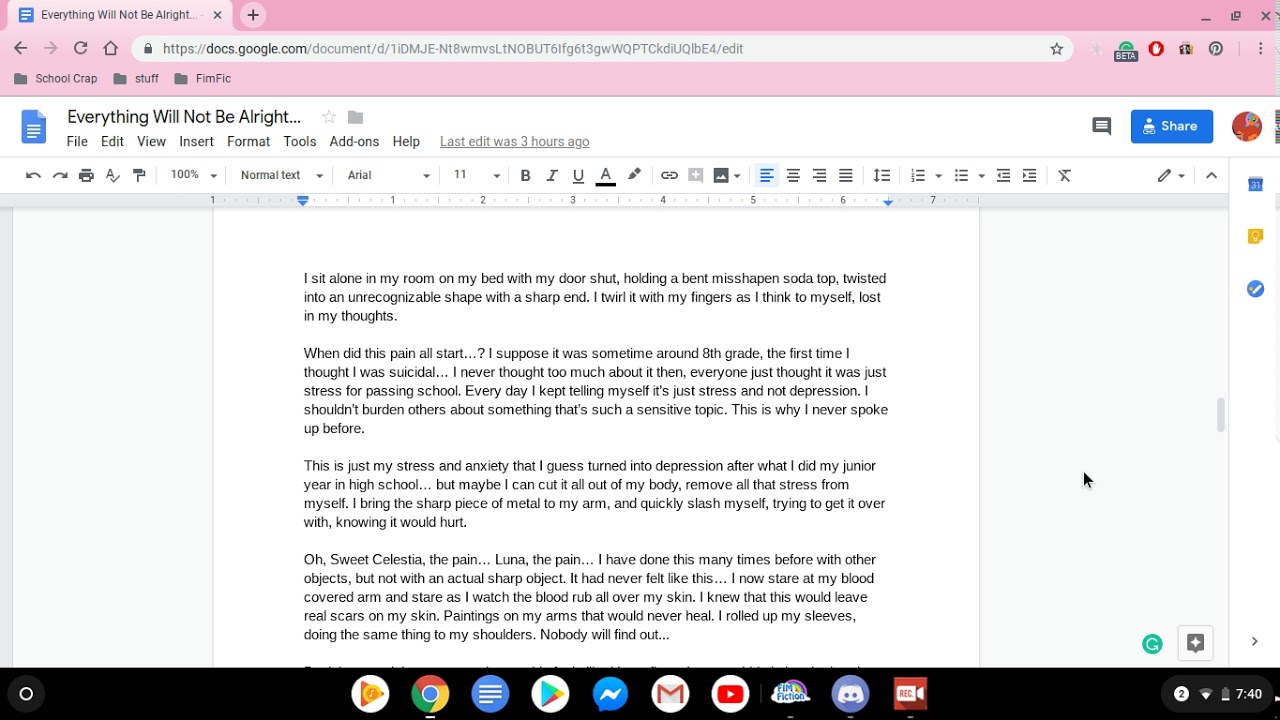The image size is (1280, 720).
Task: Clear formatting from selection
Action: click(x=1065, y=175)
